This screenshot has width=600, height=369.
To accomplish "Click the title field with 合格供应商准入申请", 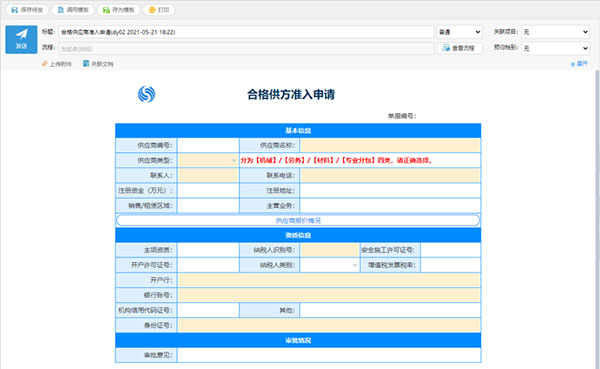I will click(x=246, y=32).
